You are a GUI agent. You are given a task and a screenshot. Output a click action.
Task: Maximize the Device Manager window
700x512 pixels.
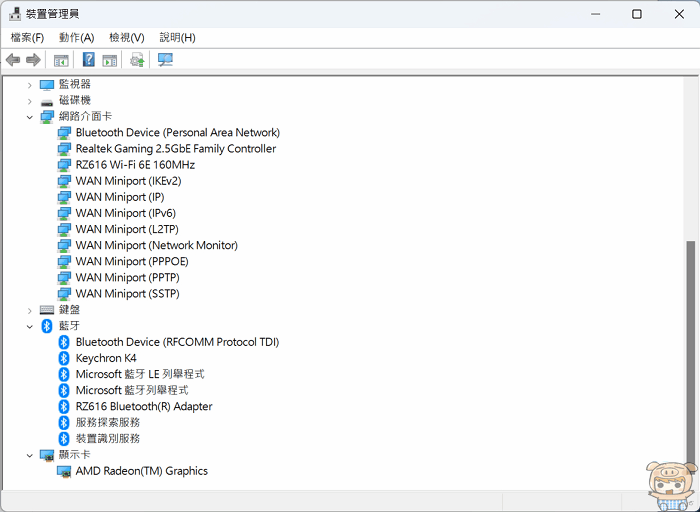(x=637, y=14)
